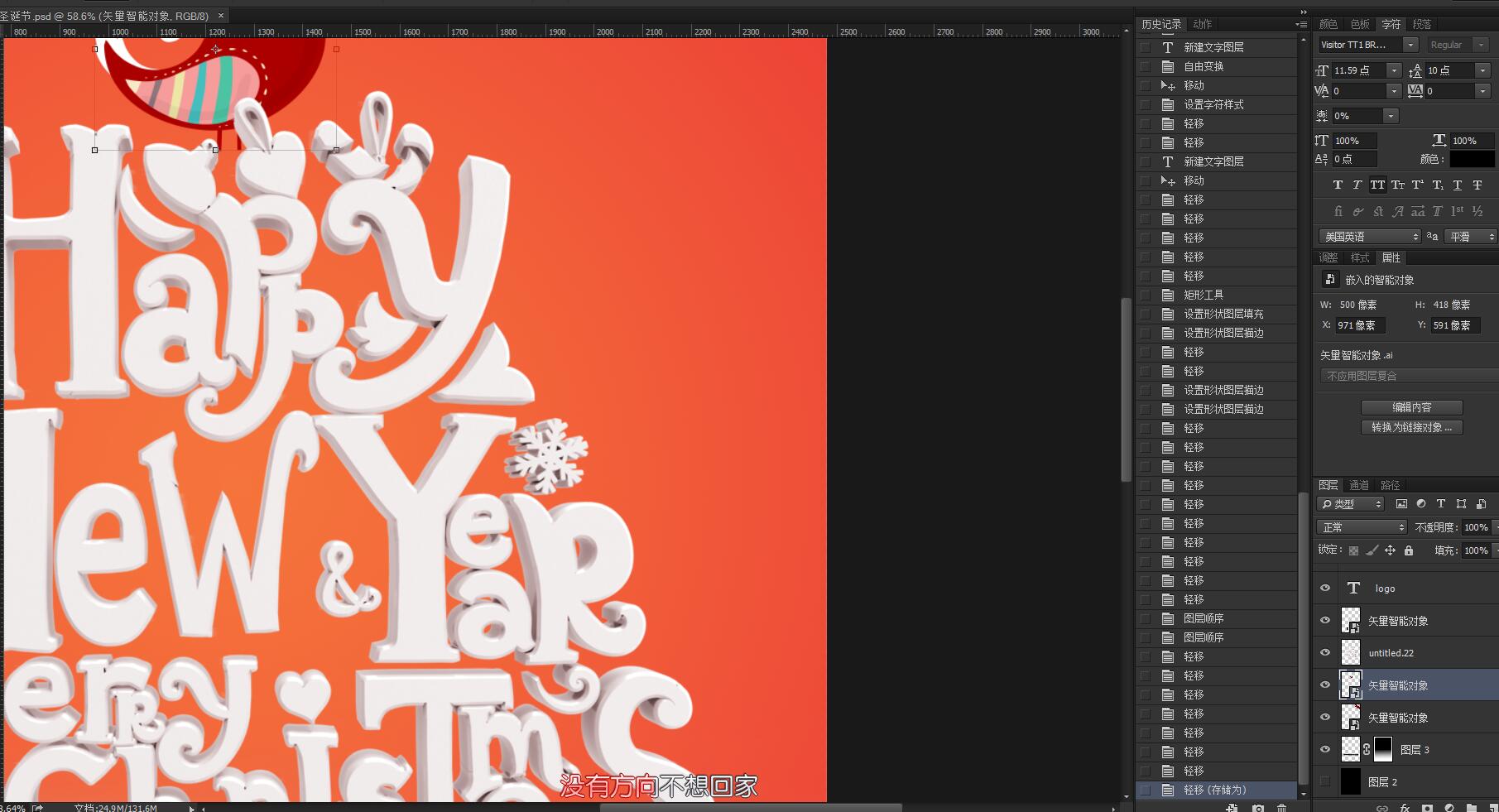Apply faux bold in Character panel
This screenshot has height=812, width=1499.
(1338, 185)
